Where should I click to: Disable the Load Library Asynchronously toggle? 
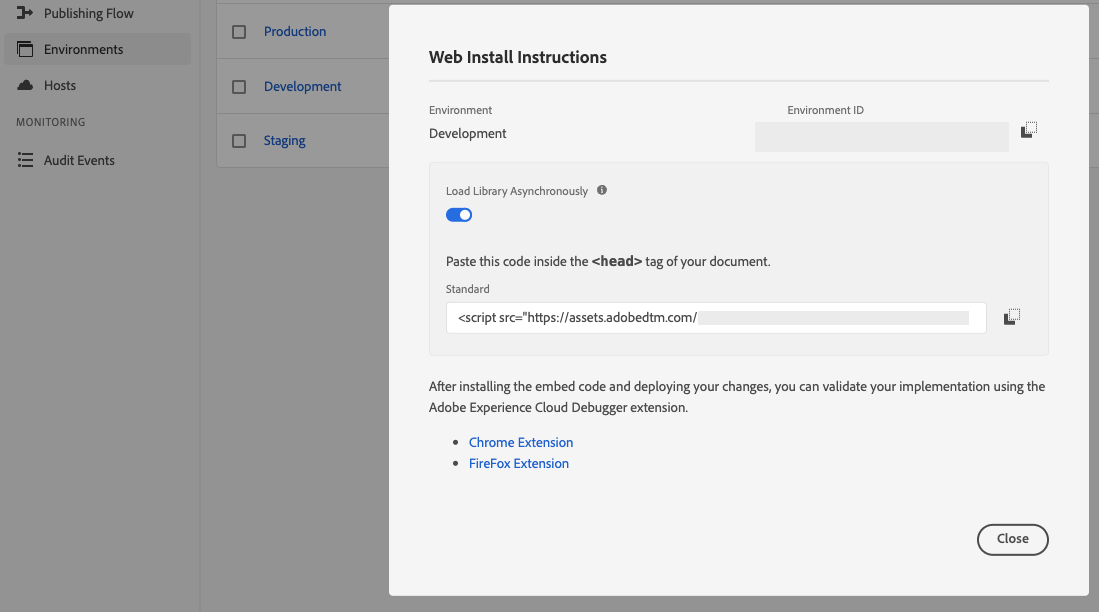[x=459, y=215]
